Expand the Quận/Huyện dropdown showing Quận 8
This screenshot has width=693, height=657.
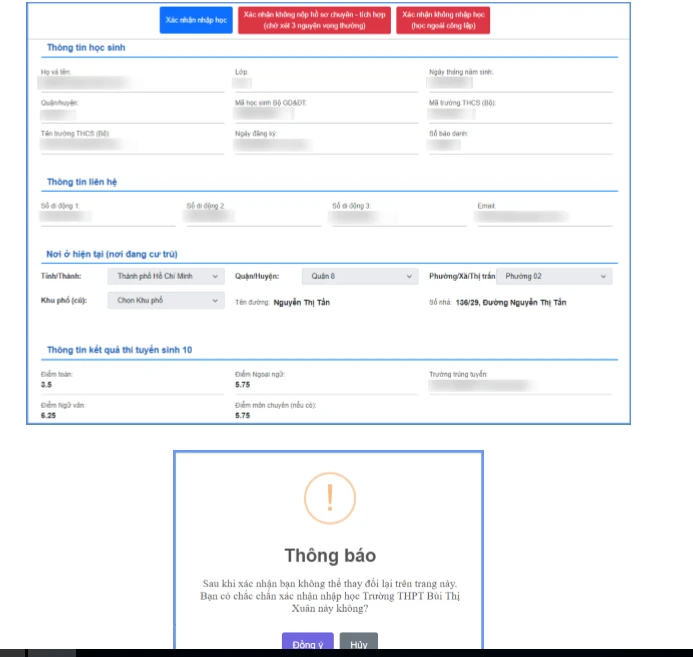click(360, 276)
